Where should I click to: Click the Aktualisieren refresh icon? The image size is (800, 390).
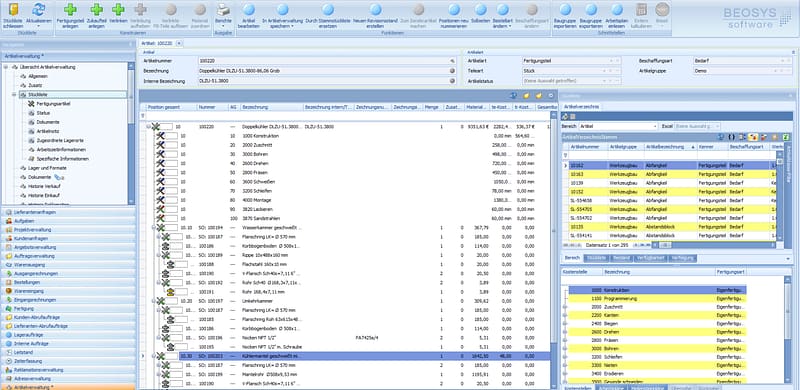(x=39, y=9)
